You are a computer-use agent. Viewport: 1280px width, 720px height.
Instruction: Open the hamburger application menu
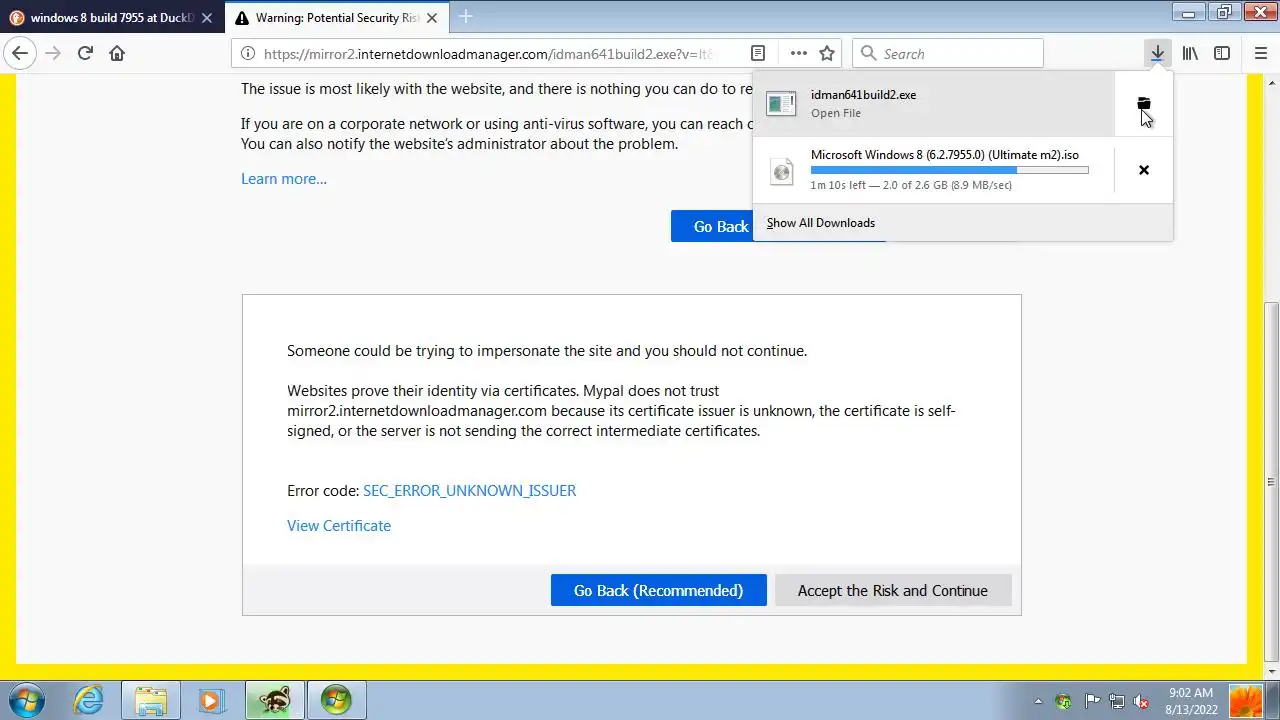(x=1260, y=54)
